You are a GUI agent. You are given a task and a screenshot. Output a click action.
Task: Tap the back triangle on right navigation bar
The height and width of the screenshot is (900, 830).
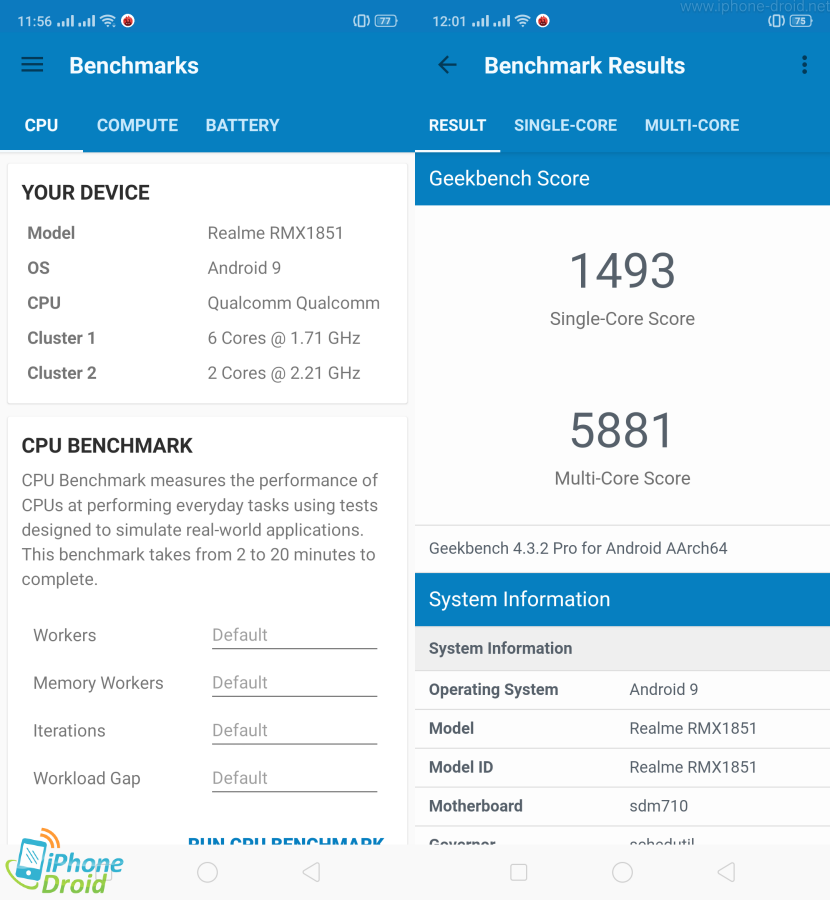pyautogui.click(x=726, y=872)
